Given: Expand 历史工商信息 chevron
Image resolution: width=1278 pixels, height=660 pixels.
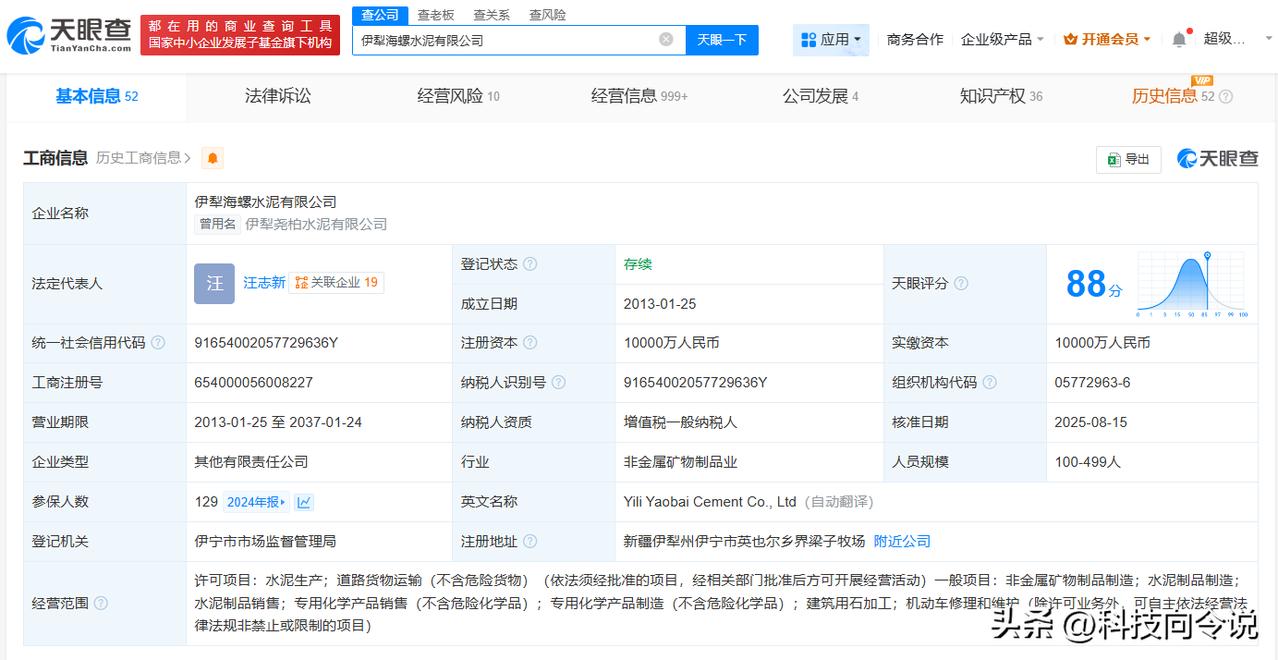Looking at the screenshot, I should click(187, 158).
